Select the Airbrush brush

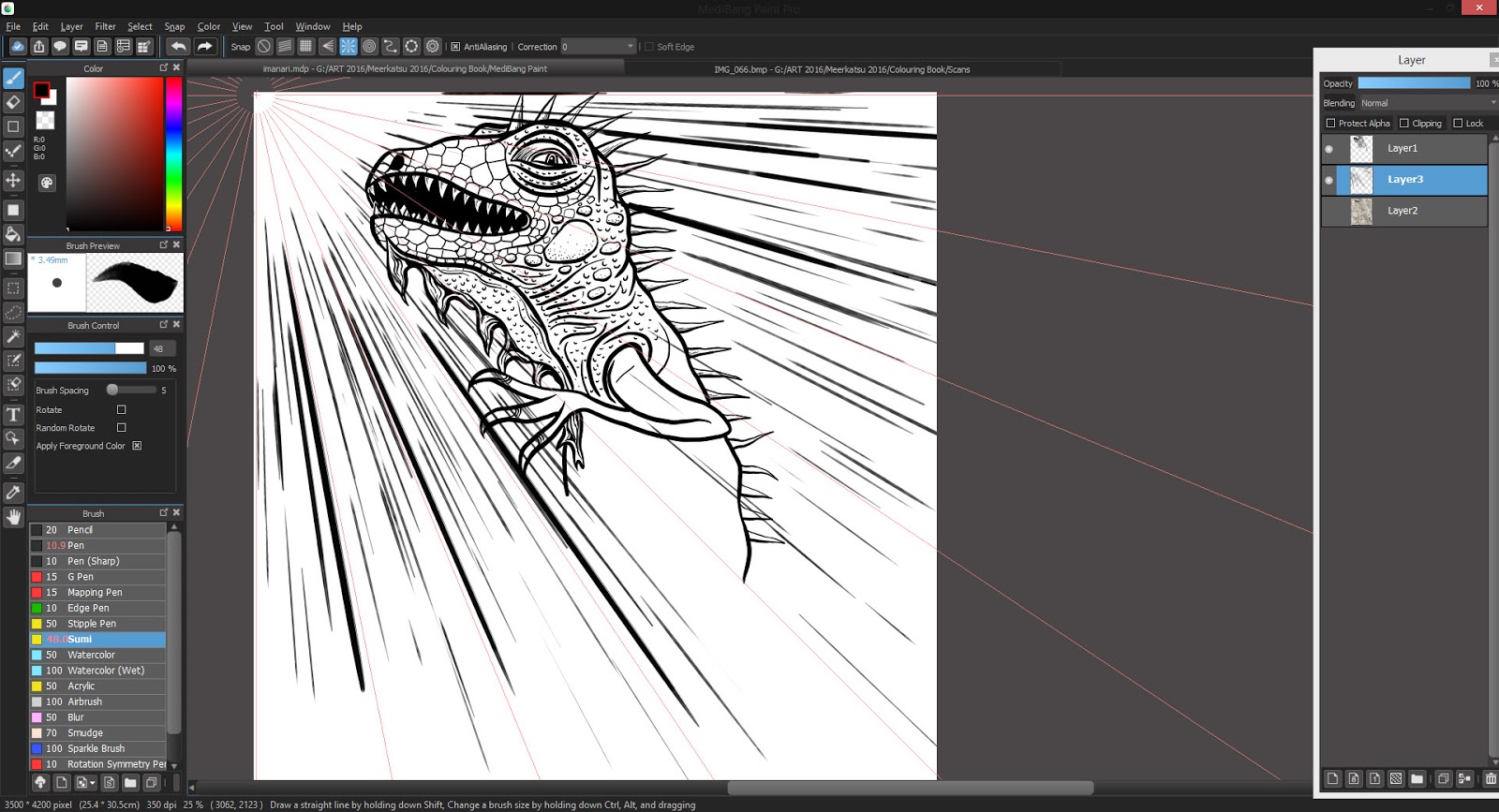[97, 701]
